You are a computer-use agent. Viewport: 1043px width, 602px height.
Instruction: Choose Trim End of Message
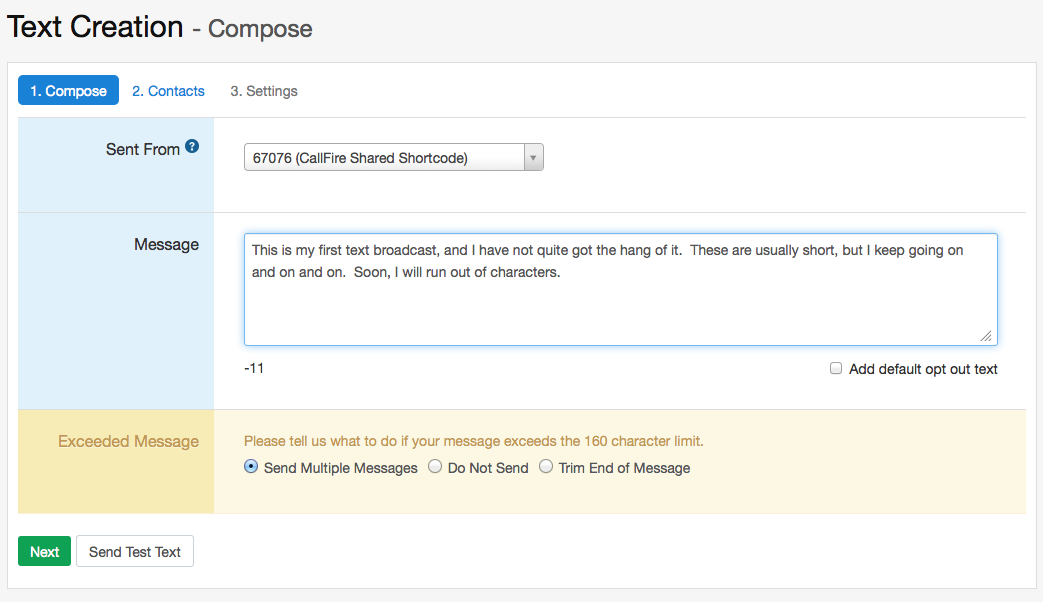point(546,466)
